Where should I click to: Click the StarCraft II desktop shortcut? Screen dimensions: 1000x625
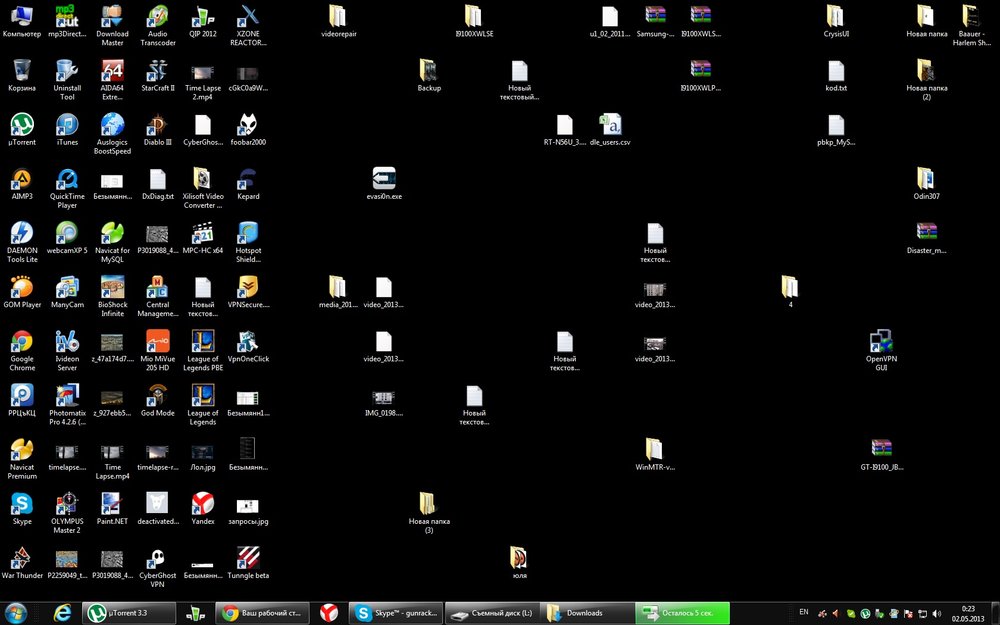[x=157, y=71]
